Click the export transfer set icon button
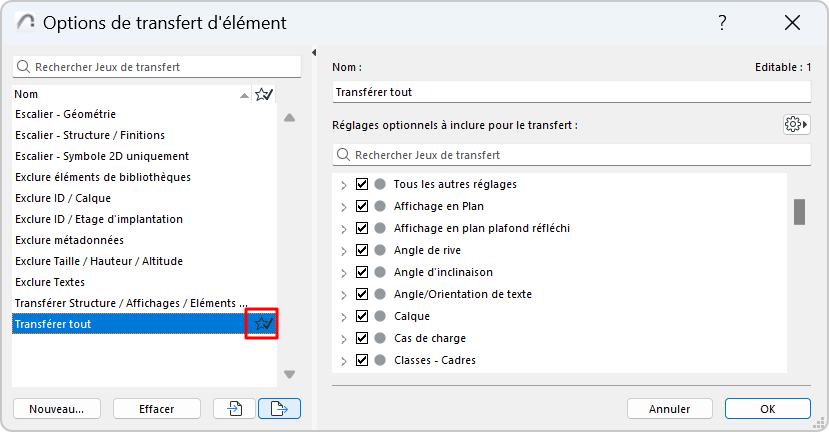Screen dimensions: 829x432 click(280, 408)
